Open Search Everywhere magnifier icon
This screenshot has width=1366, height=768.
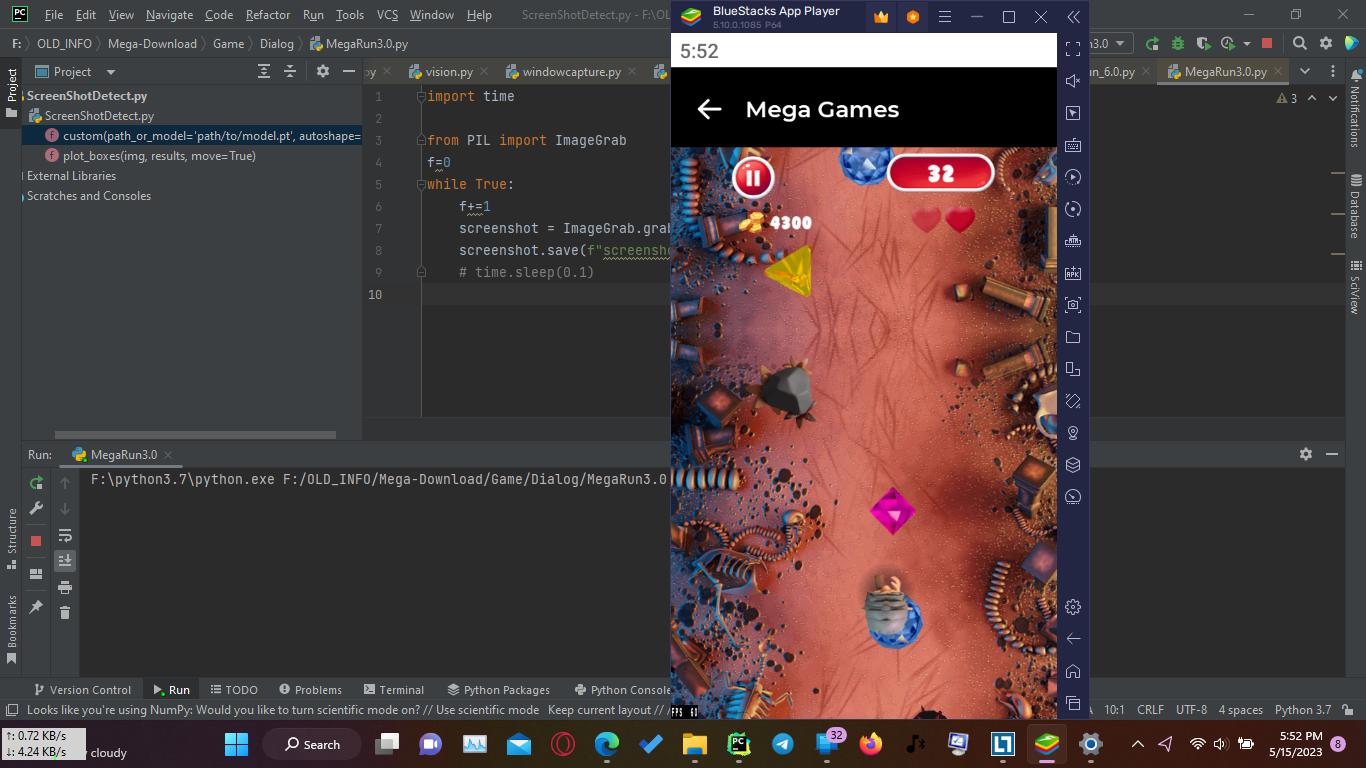1299,44
